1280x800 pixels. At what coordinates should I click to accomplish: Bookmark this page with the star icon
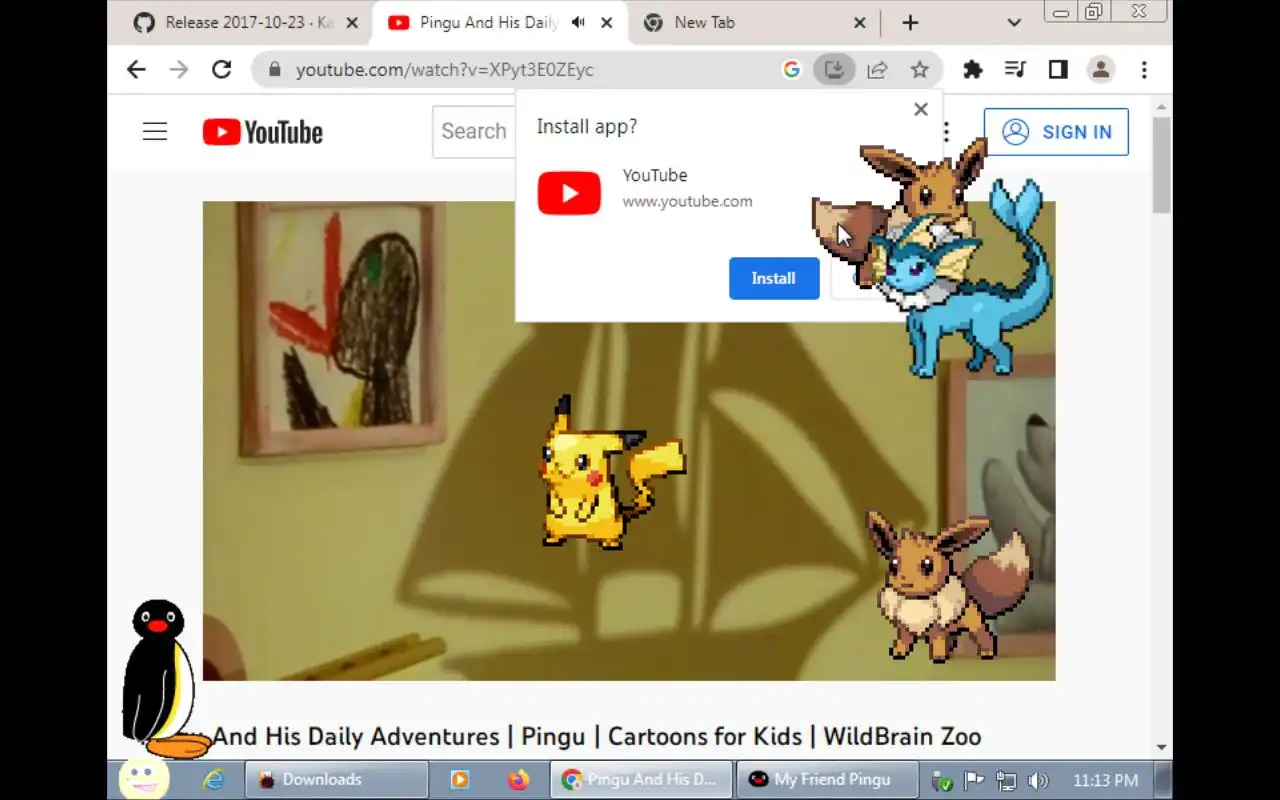(x=920, y=70)
